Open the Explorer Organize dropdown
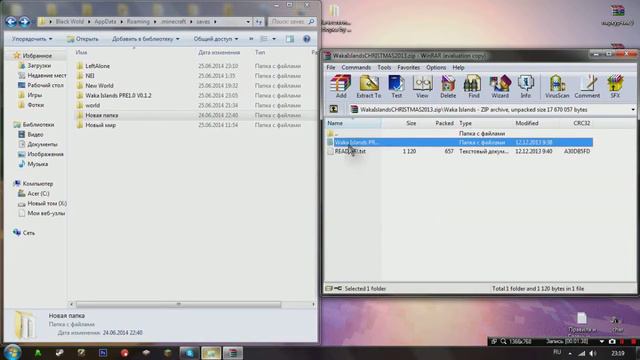Viewport: 640px width, 360px height. click(x=32, y=39)
